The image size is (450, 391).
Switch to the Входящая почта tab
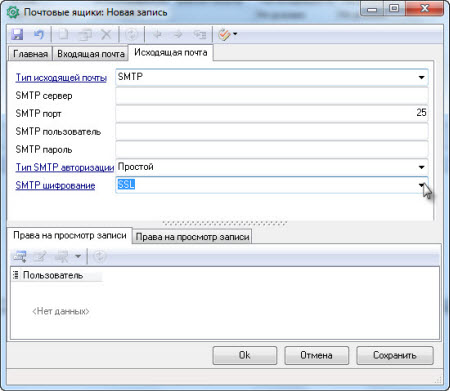click(x=91, y=54)
